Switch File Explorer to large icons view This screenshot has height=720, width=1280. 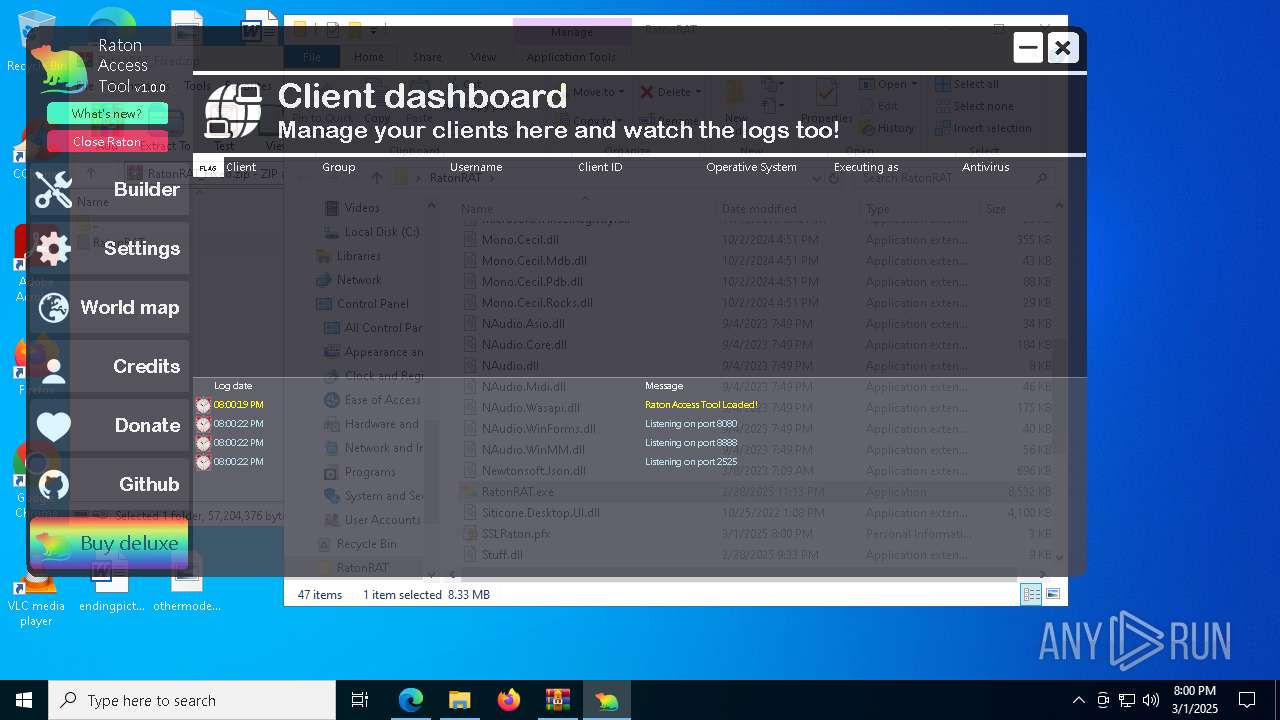click(x=1053, y=595)
